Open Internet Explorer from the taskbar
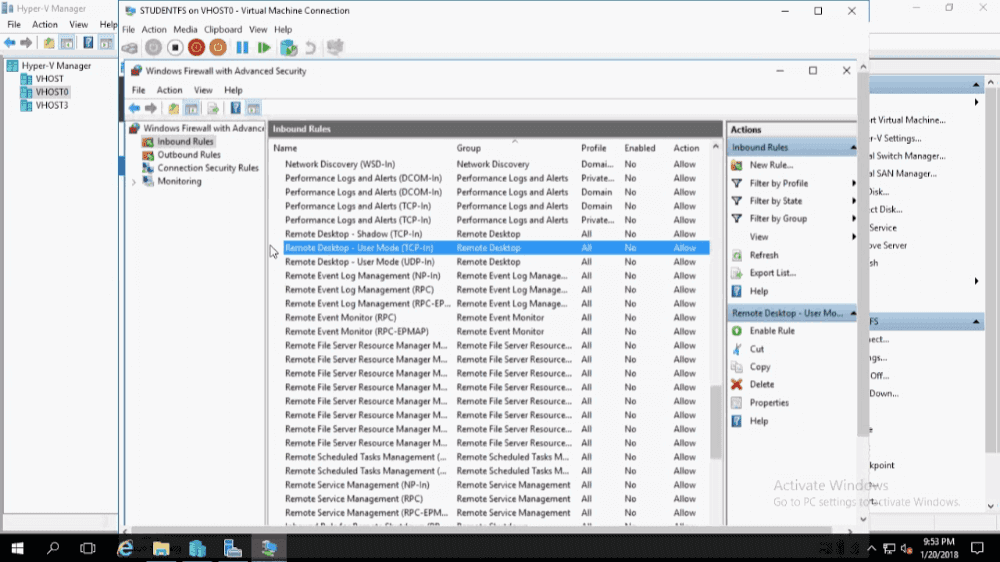 point(126,548)
